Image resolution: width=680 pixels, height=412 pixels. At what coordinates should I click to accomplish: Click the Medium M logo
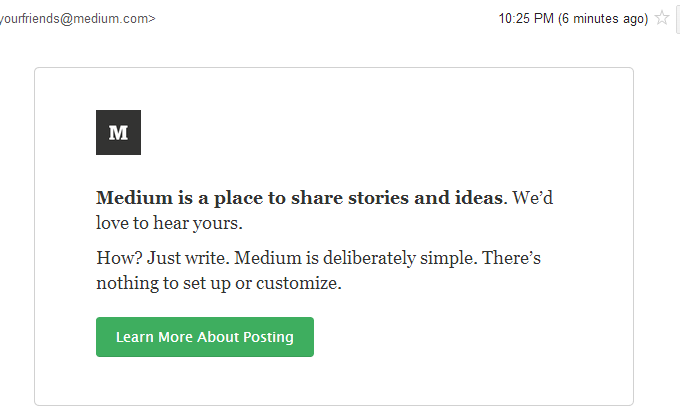118,133
